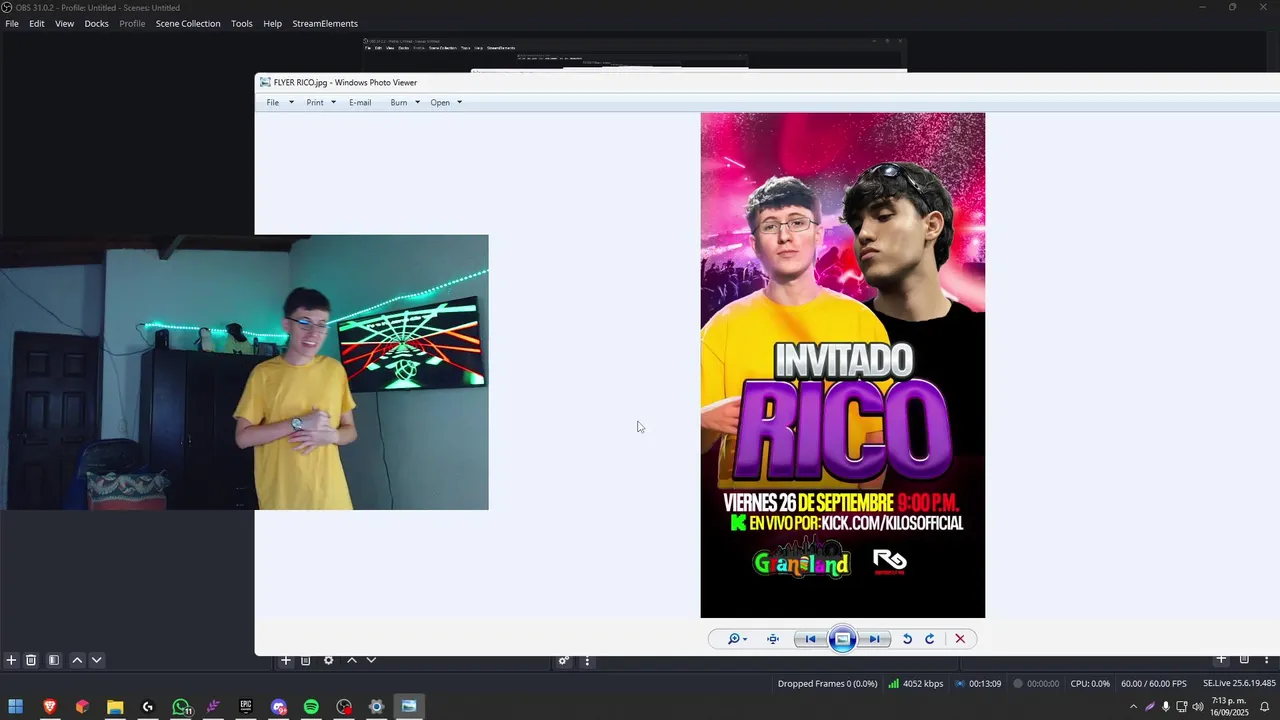Open the StreamElements menu
This screenshot has width=1280, height=720.
325,23
